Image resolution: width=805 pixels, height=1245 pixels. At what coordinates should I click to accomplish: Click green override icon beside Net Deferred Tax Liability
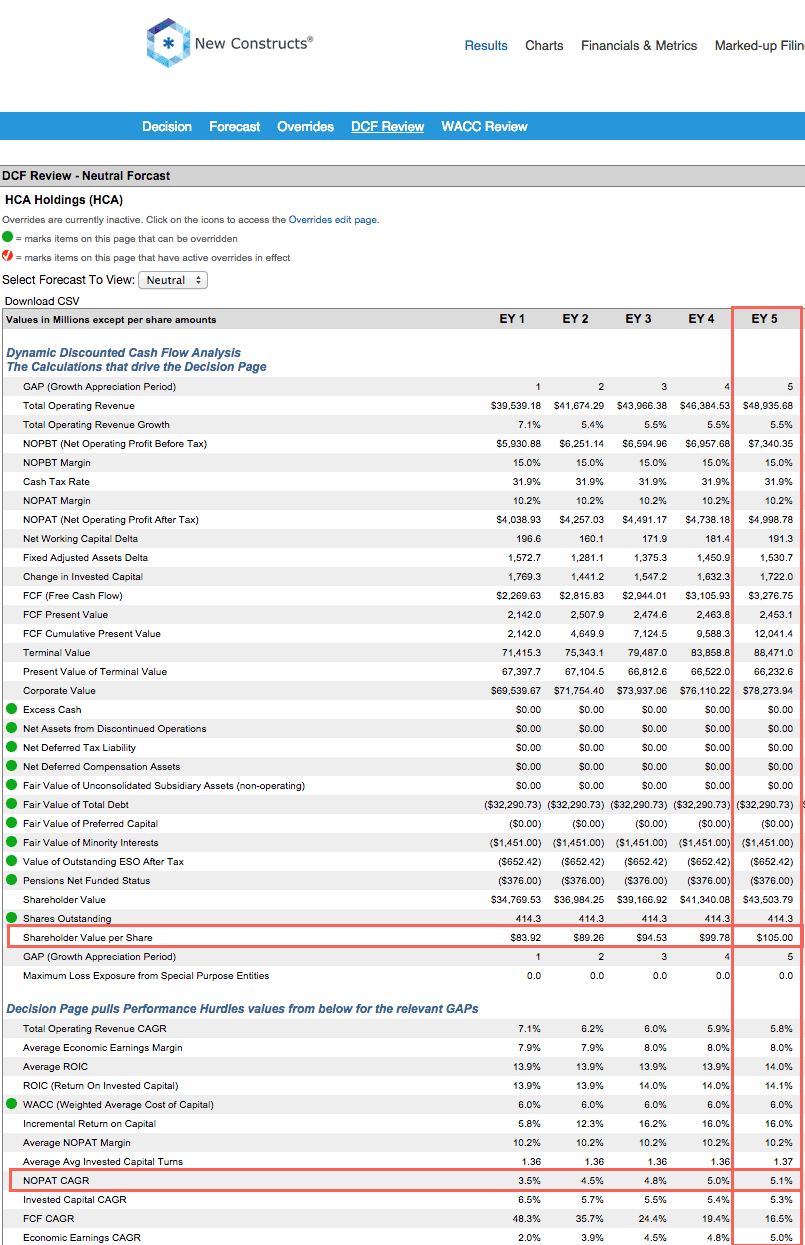12,747
